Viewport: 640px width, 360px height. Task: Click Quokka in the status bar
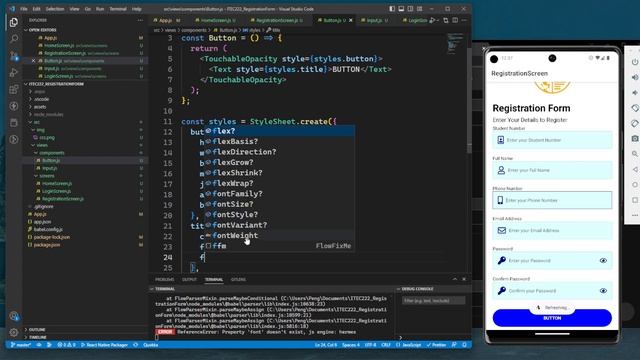pyautogui.click(x=151, y=345)
